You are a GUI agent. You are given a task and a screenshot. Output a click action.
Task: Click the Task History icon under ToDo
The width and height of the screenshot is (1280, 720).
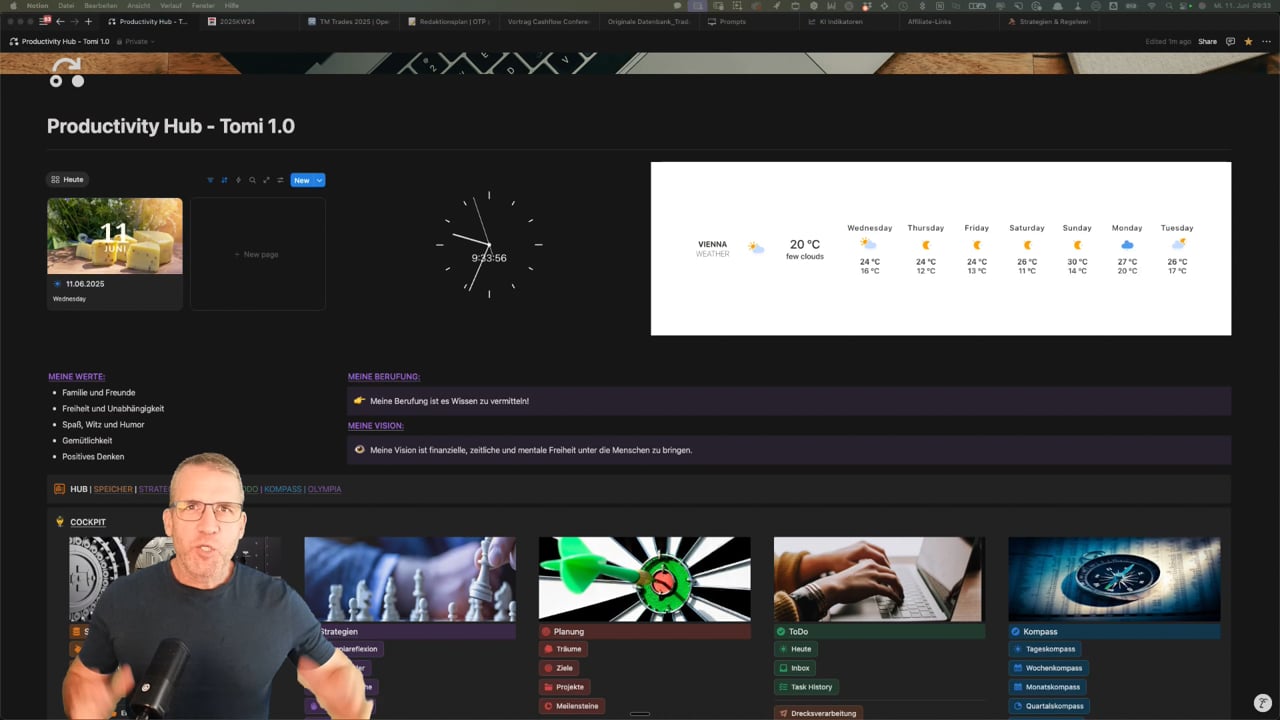click(782, 687)
